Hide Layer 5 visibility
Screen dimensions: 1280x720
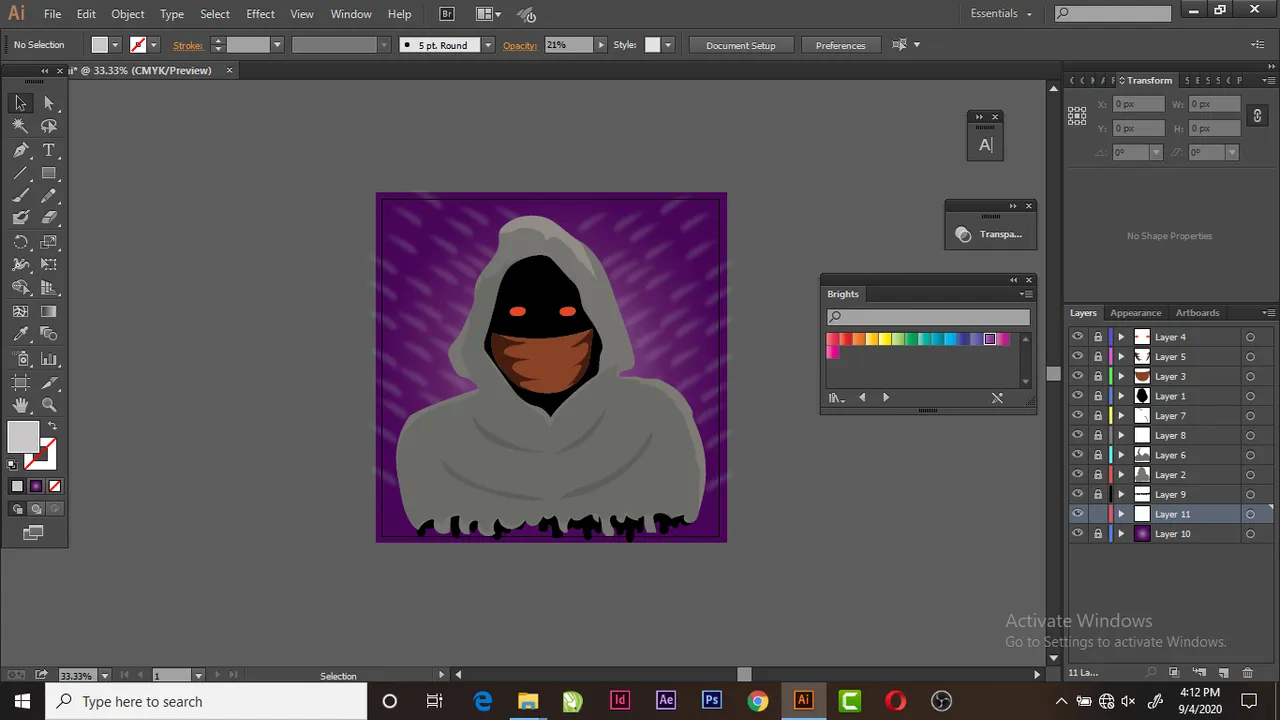pyautogui.click(x=1077, y=356)
